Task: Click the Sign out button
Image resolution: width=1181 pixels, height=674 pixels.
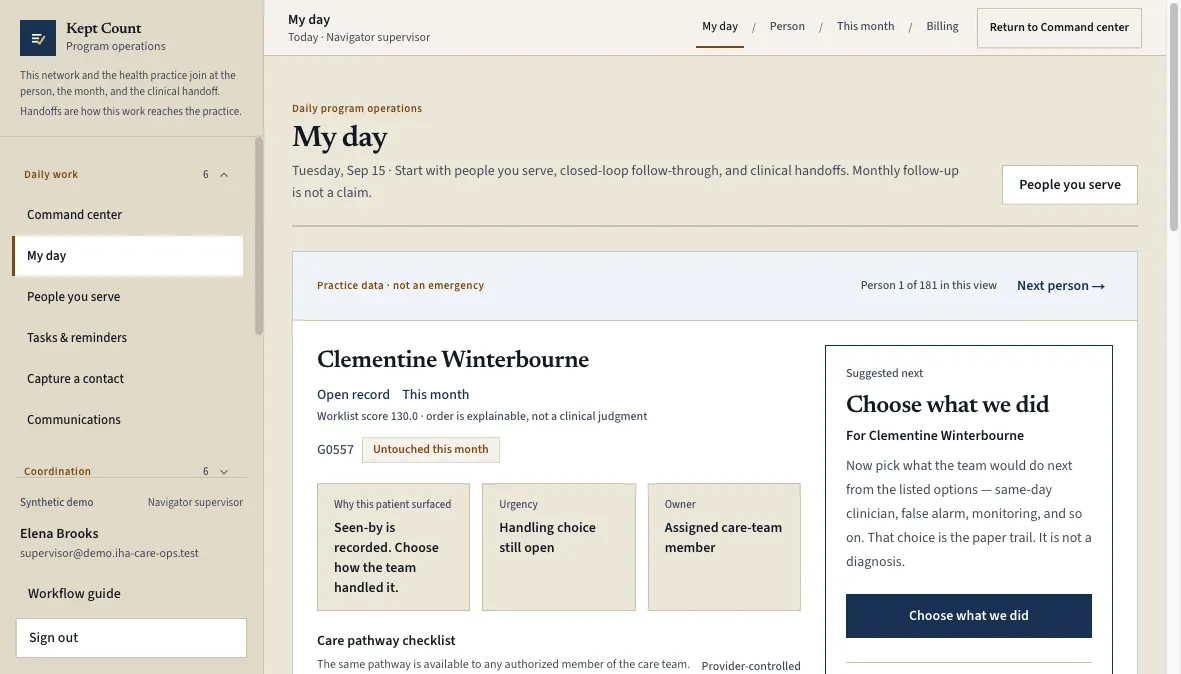Action: coord(131,638)
